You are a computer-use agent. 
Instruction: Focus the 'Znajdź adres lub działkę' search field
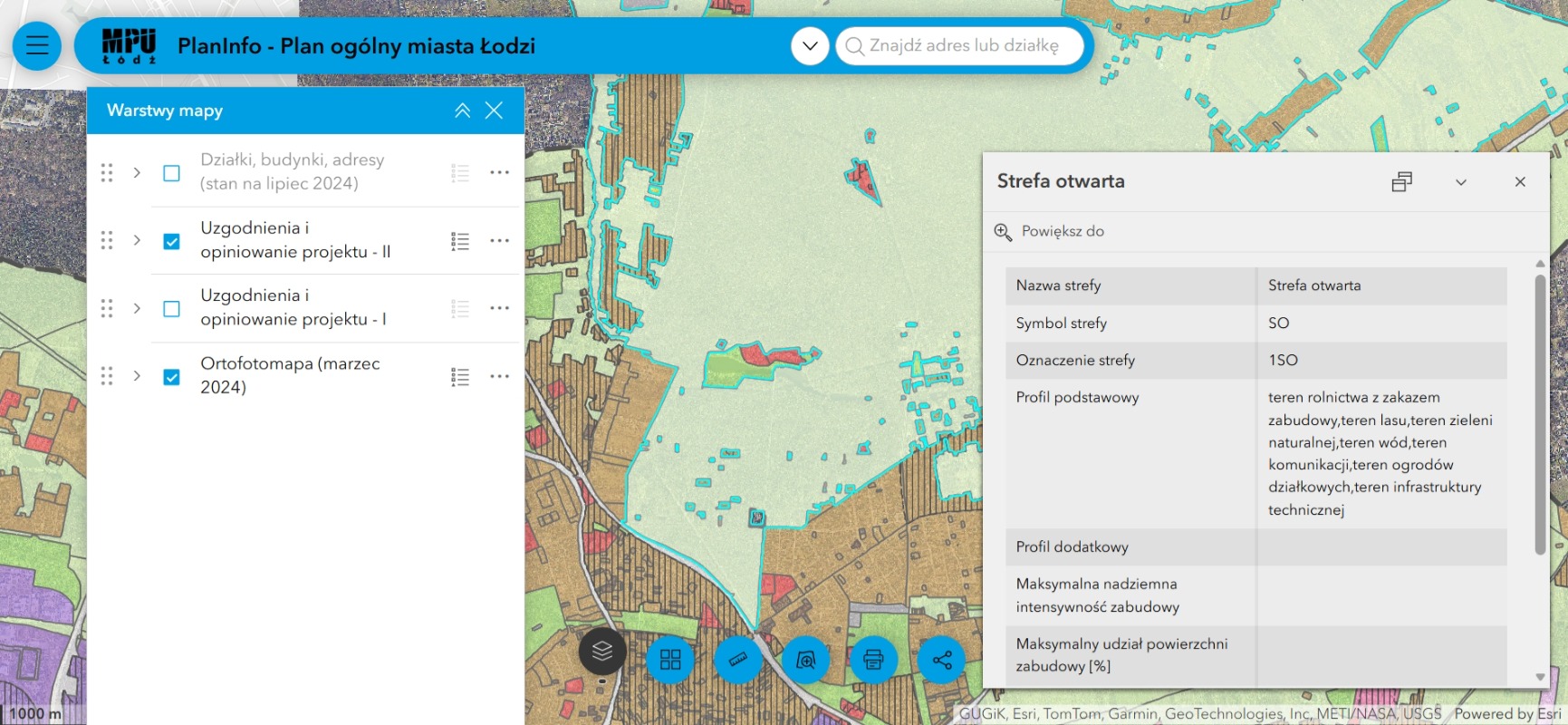[960, 45]
